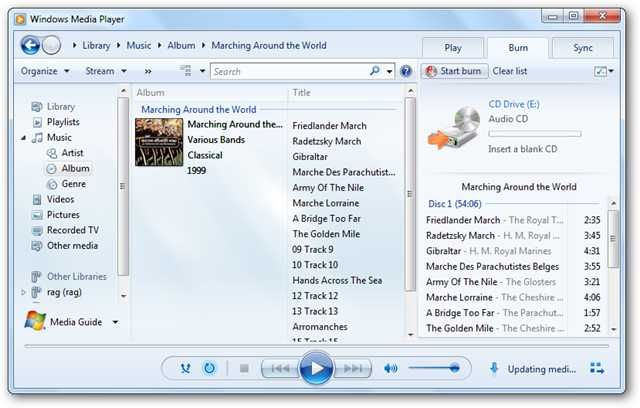Select the Hands Across The Sea track
Screen dimensions: 640x408
(x=337, y=281)
